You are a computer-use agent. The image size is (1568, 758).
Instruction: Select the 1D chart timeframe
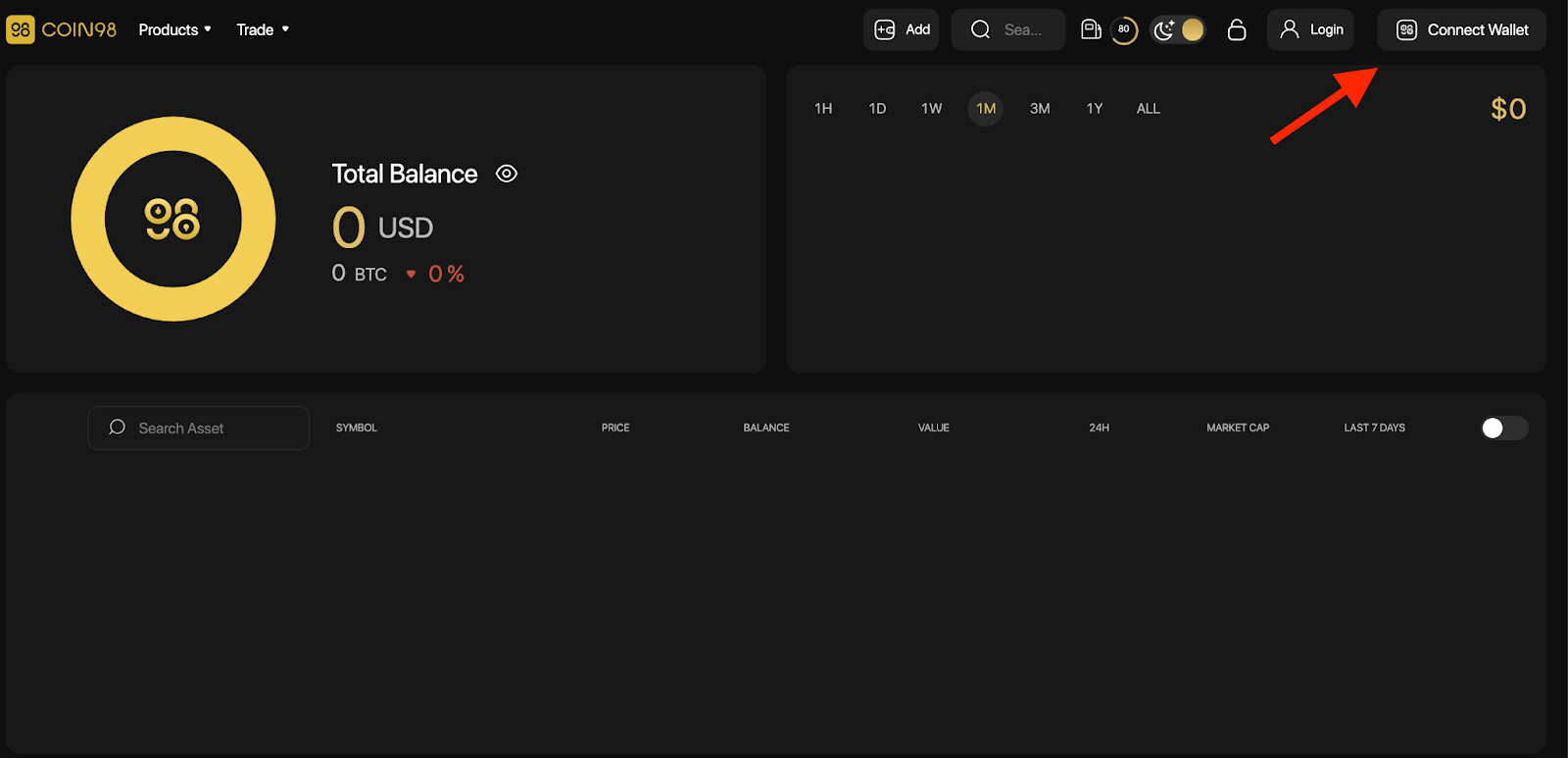pos(877,108)
